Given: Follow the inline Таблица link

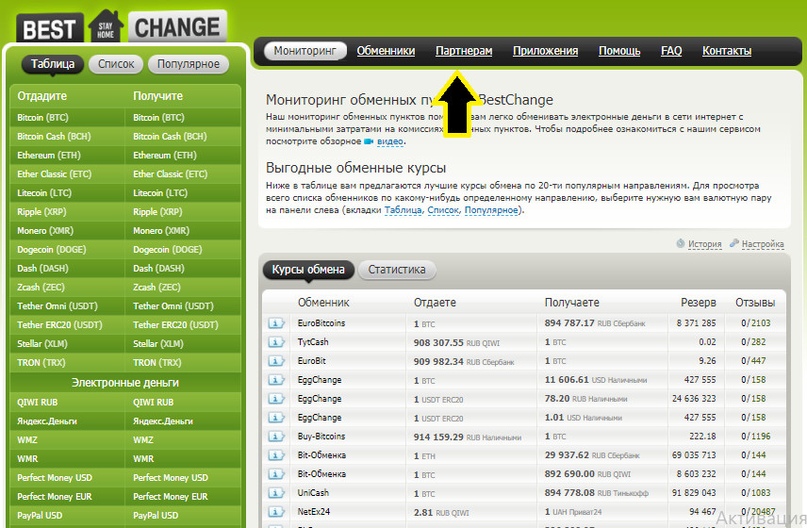Looking at the screenshot, I should [x=403, y=210].
